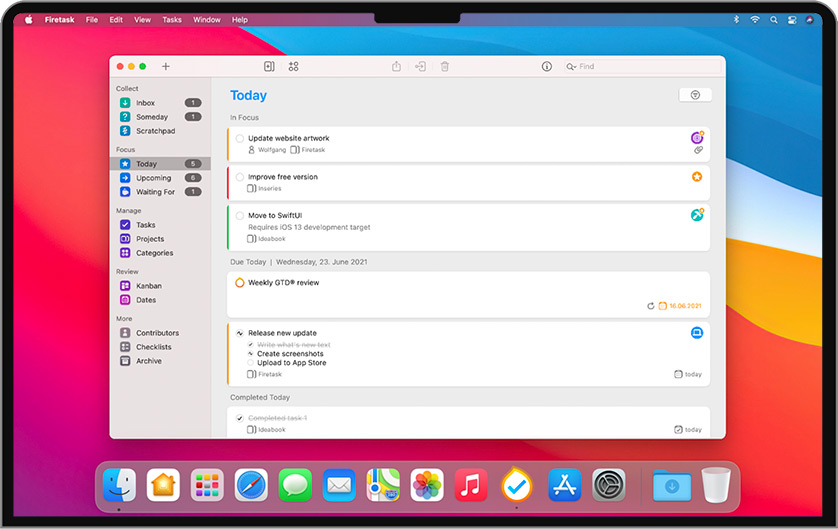Open the info inspector icon in the toolbar

546,67
